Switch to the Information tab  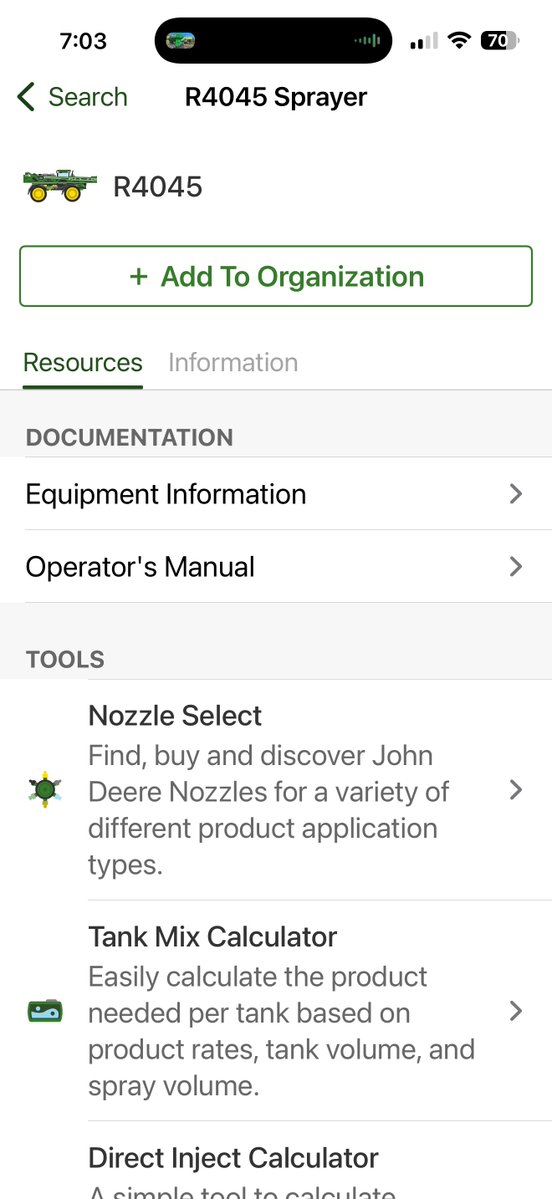[x=233, y=362]
